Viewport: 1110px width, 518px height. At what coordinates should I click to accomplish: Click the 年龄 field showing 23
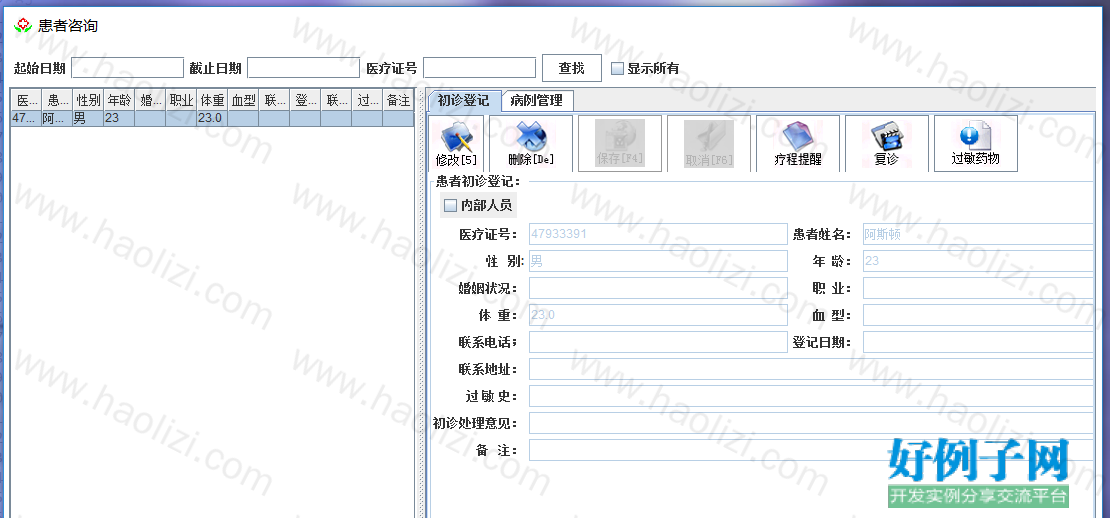pos(978,261)
